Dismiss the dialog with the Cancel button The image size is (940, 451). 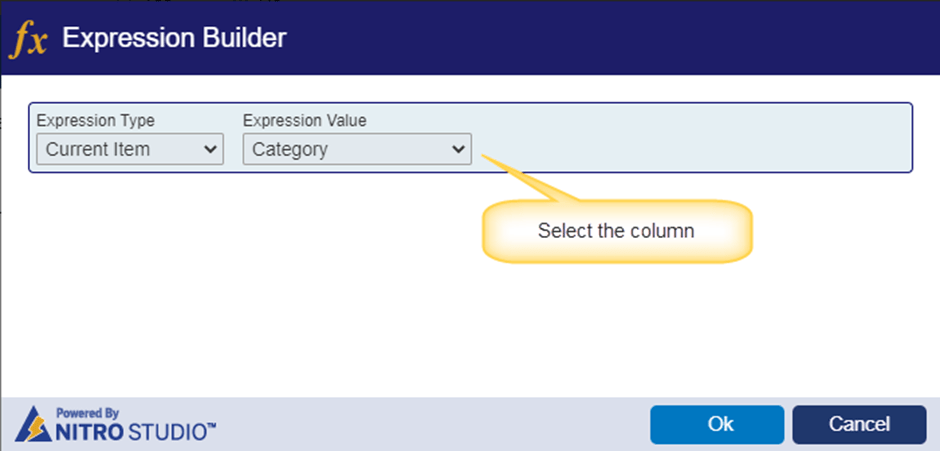click(x=859, y=425)
